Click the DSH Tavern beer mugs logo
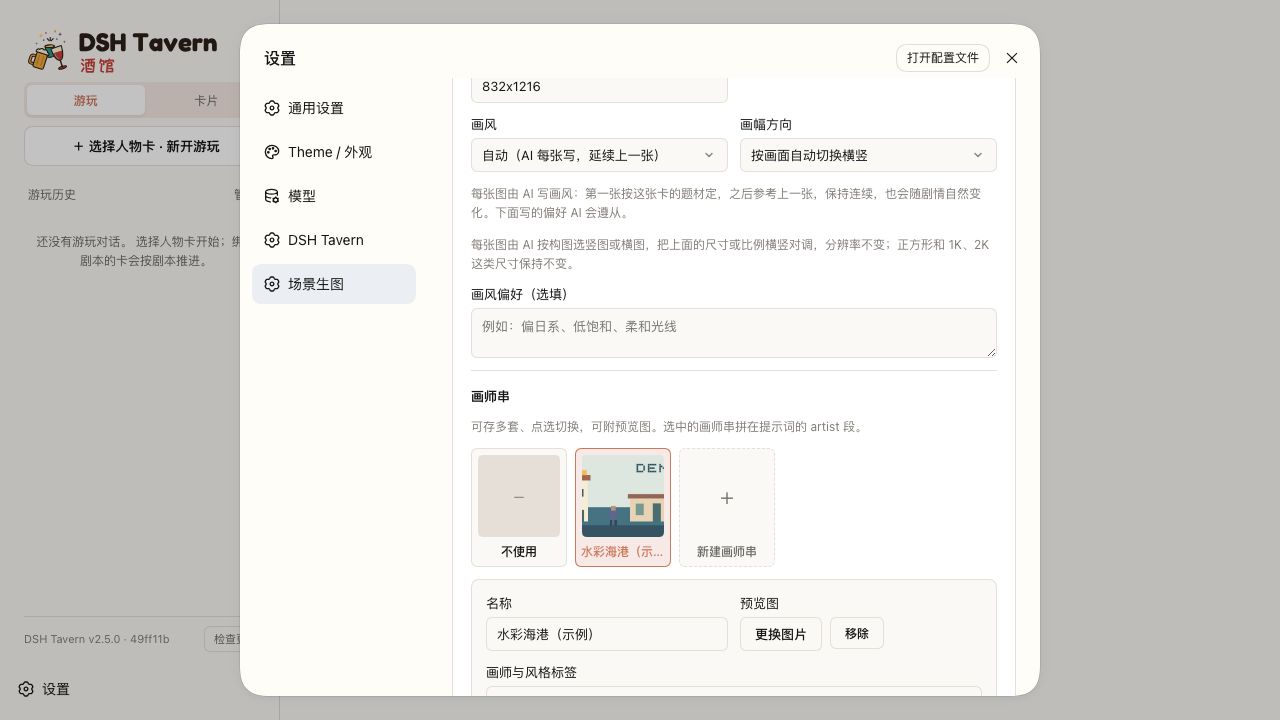The height and width of the screenshot is (720, 1280). click(47, 50)
